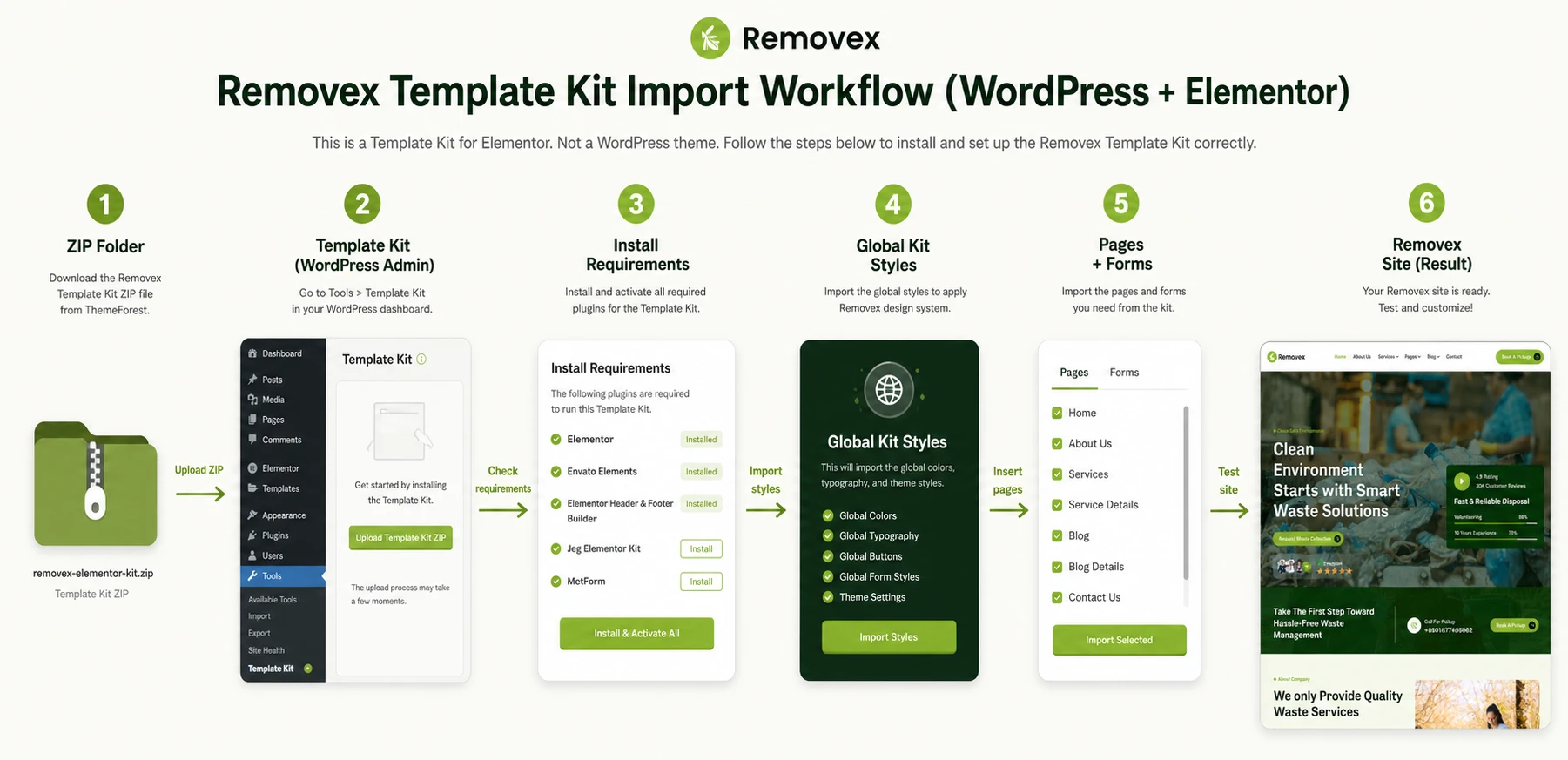Click Contact in site preview navigation
1568x760 pixels.
1454,357
